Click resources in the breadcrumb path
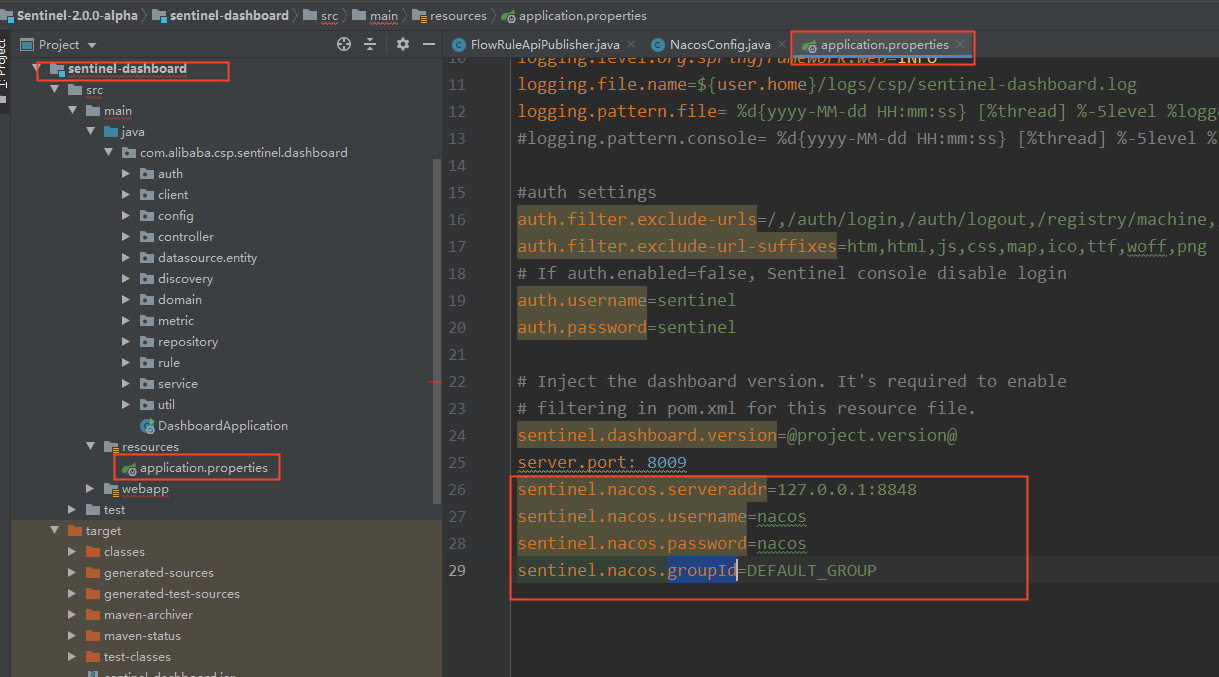 (458, 16)
